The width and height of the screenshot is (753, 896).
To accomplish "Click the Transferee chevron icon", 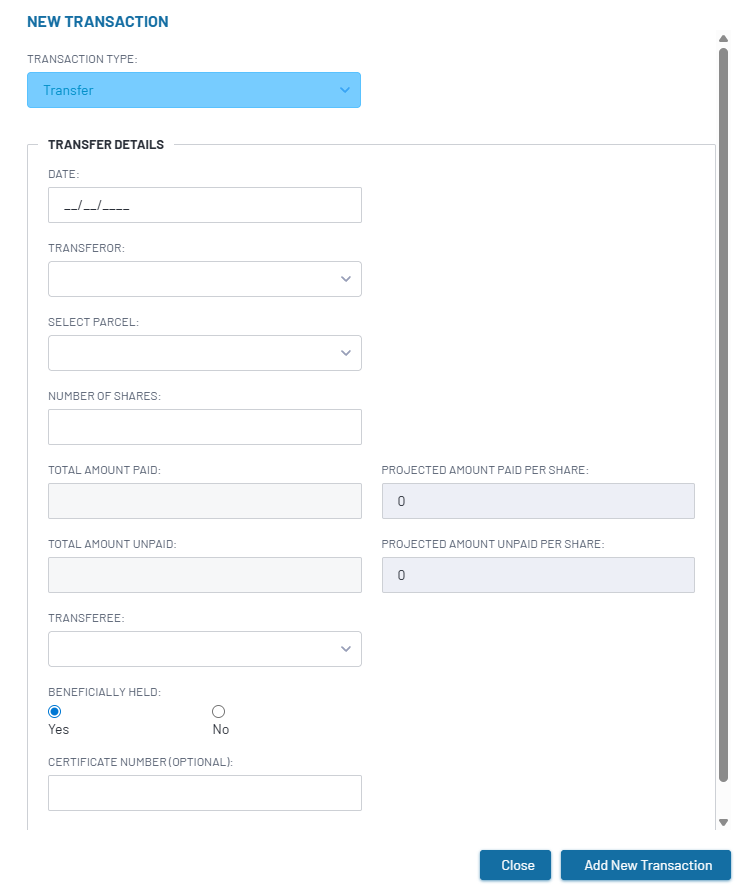I will 346,649.
